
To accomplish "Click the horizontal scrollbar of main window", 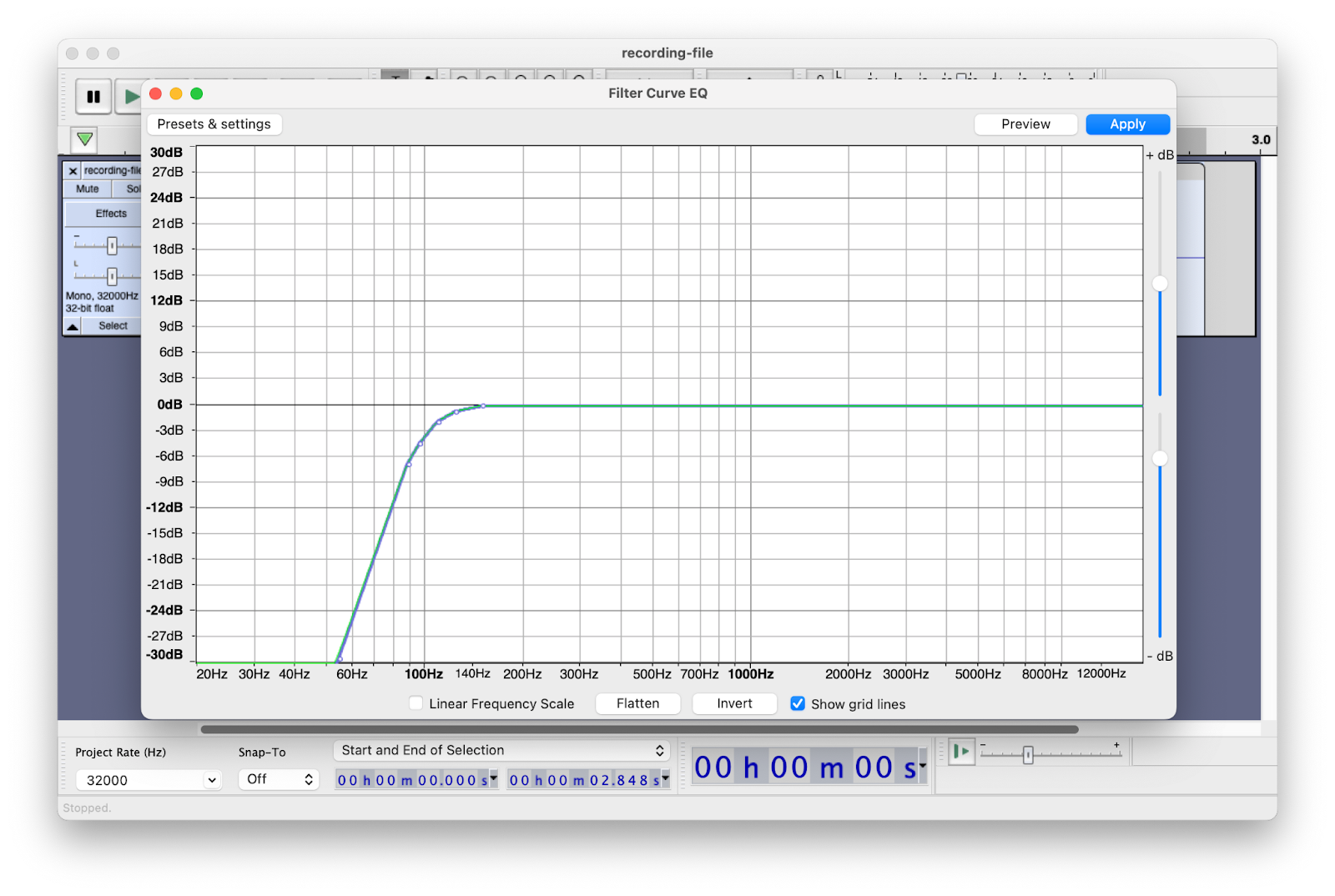I will pos(639,729).
